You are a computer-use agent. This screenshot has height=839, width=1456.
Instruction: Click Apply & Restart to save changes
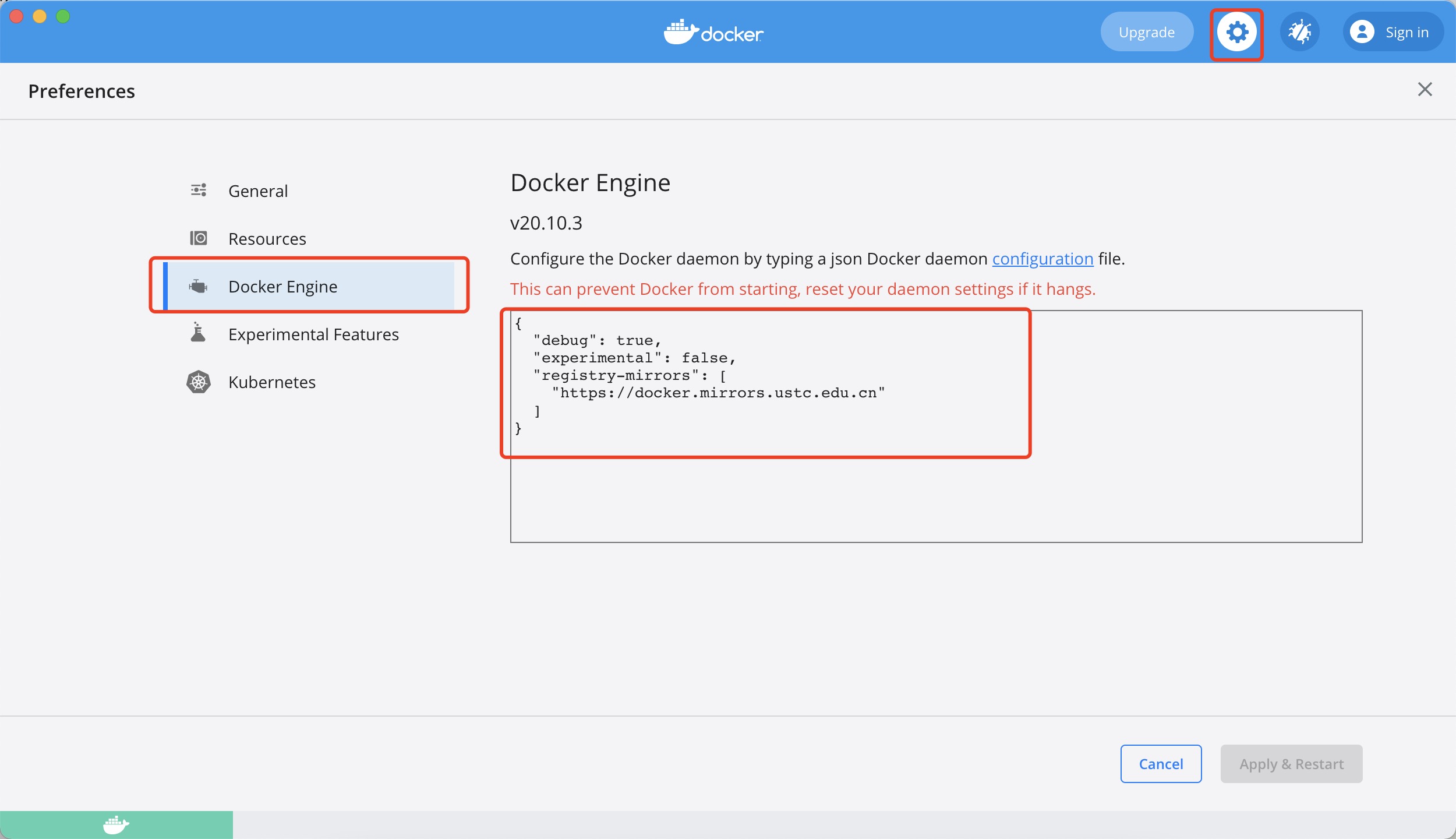pos(1291,763)
